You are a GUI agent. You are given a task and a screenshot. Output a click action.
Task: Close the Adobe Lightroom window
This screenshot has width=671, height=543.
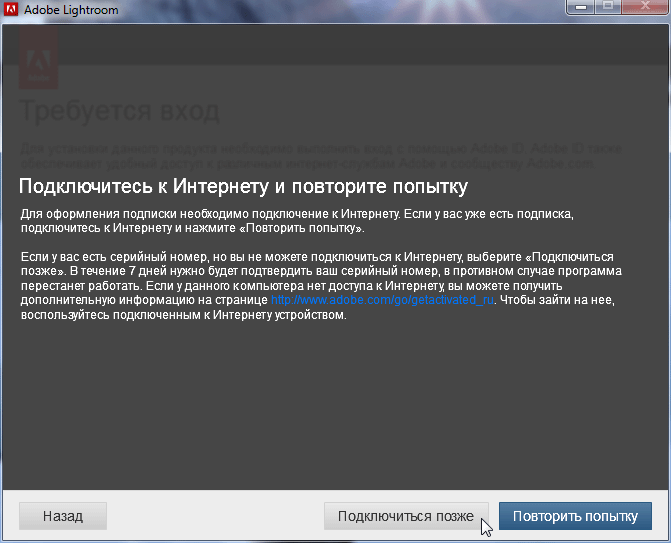click(645, 6)
